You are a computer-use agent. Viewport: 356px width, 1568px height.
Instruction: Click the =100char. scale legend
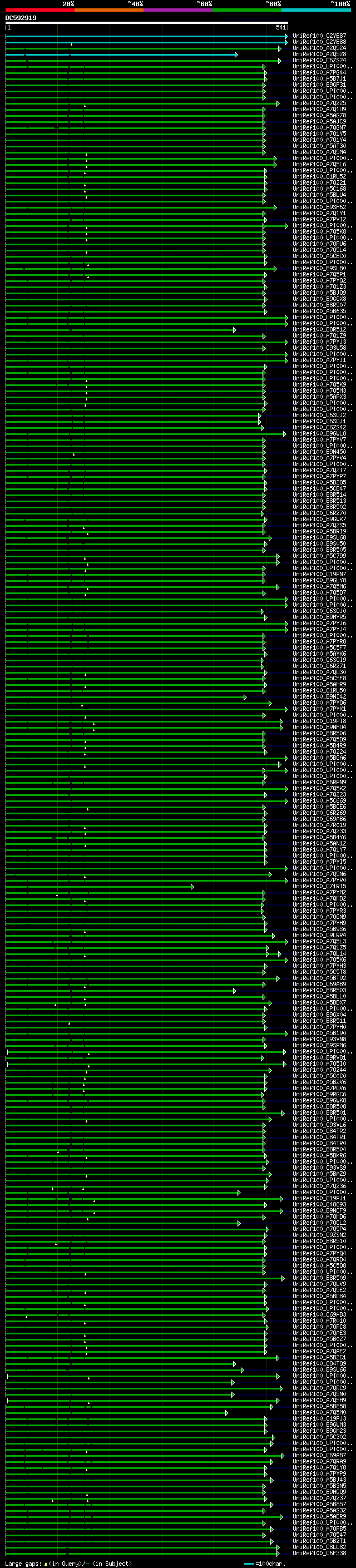click(264, 1564)
